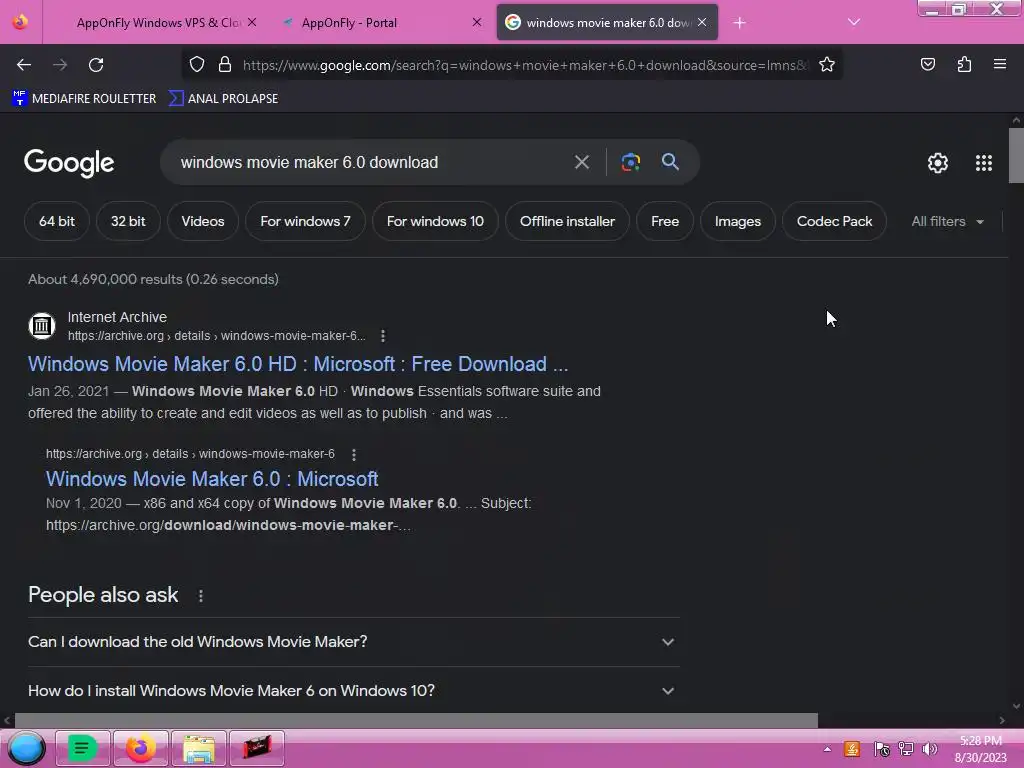Image resolution: width=1024 pixels, height=768 pixels.
Task: Apply the 64 bit filter chip
Action: click(x=57, y=221)
